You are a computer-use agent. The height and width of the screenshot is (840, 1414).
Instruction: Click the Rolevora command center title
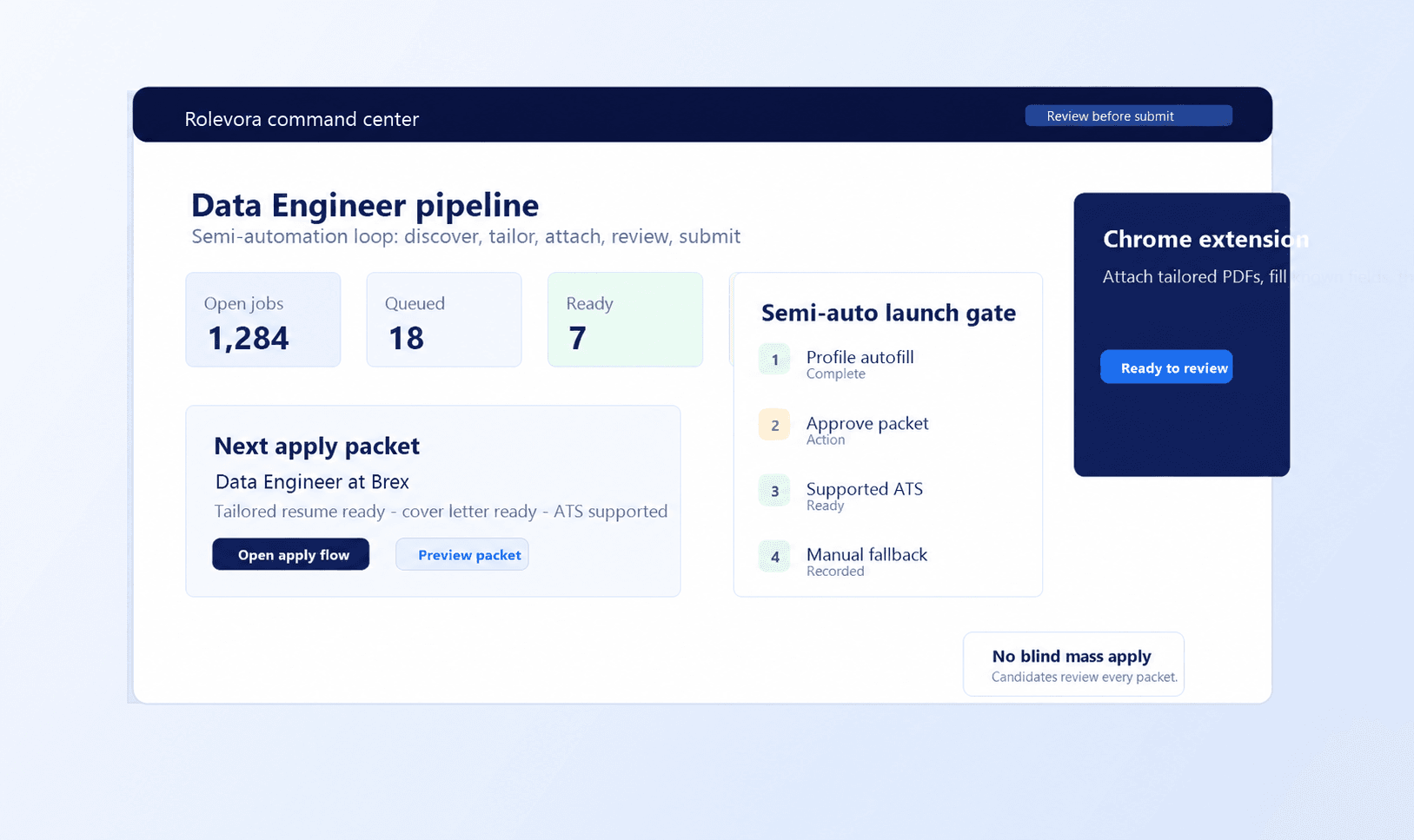[x=302, y=119]
